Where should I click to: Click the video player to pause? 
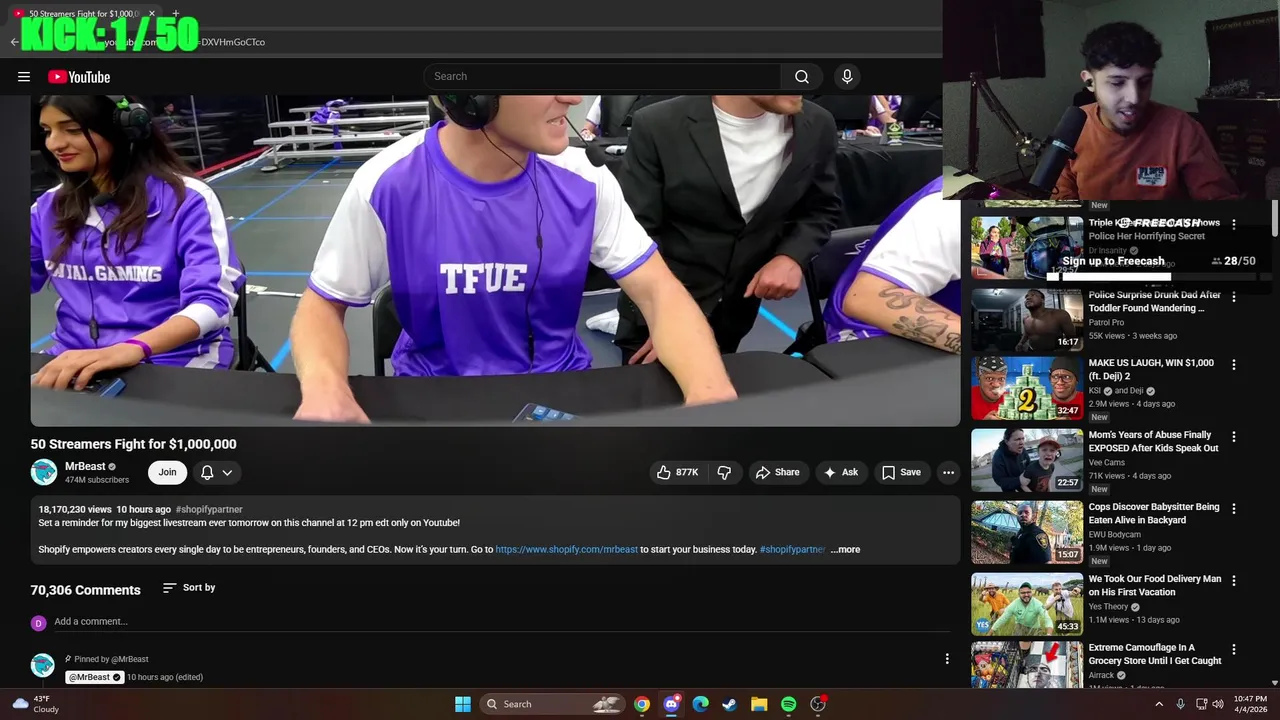point(495,260)
